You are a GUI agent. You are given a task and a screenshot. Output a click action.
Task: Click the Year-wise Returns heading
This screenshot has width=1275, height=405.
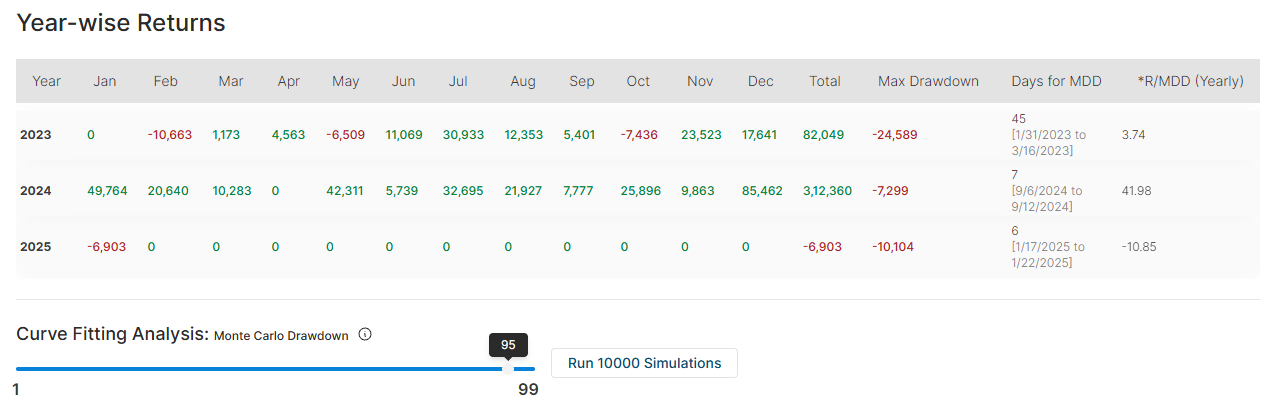click(x=121, y=23)
